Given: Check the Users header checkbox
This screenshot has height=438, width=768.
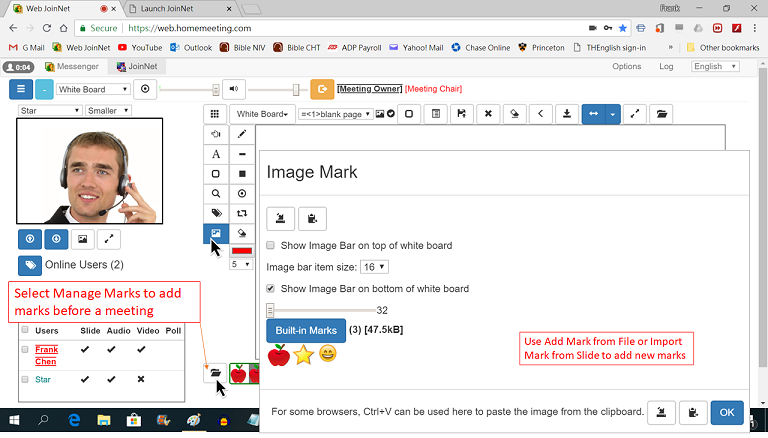Looking at the screenshot, I should pyautogui.click(x=26, y=330).
